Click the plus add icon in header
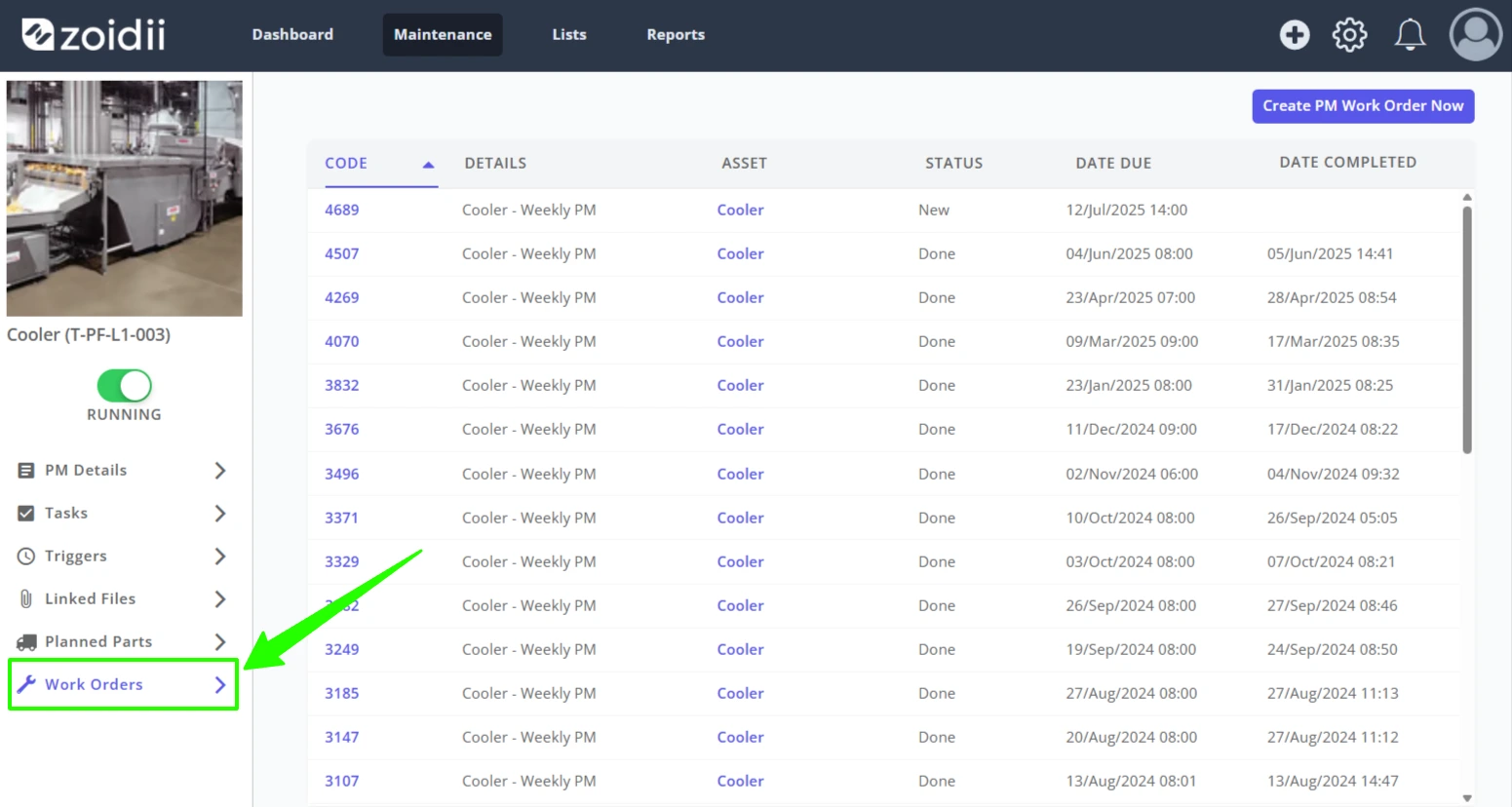 [1295, 35]
